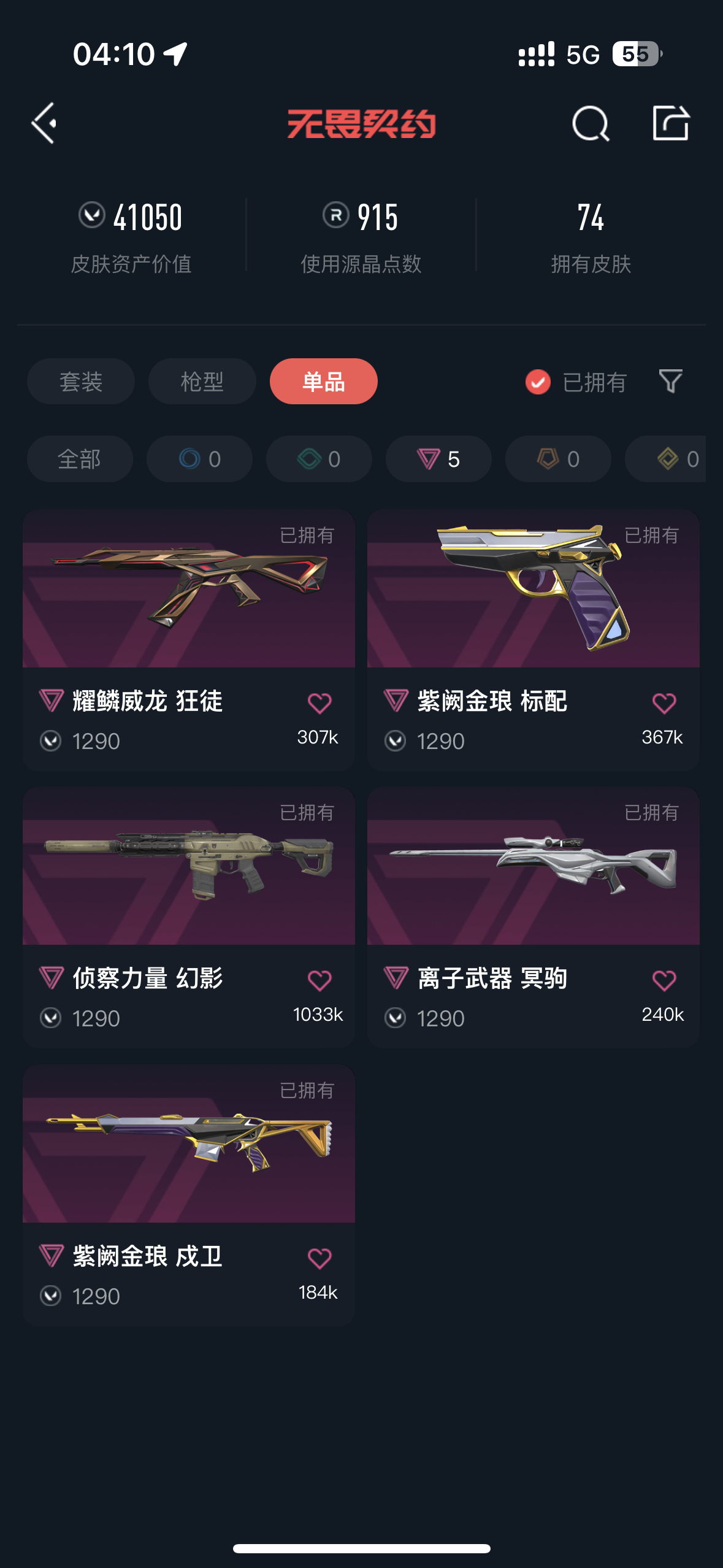Filter by orange pentagon tier chip
This screenshot has height=1568, width=723.
(558, 459)
